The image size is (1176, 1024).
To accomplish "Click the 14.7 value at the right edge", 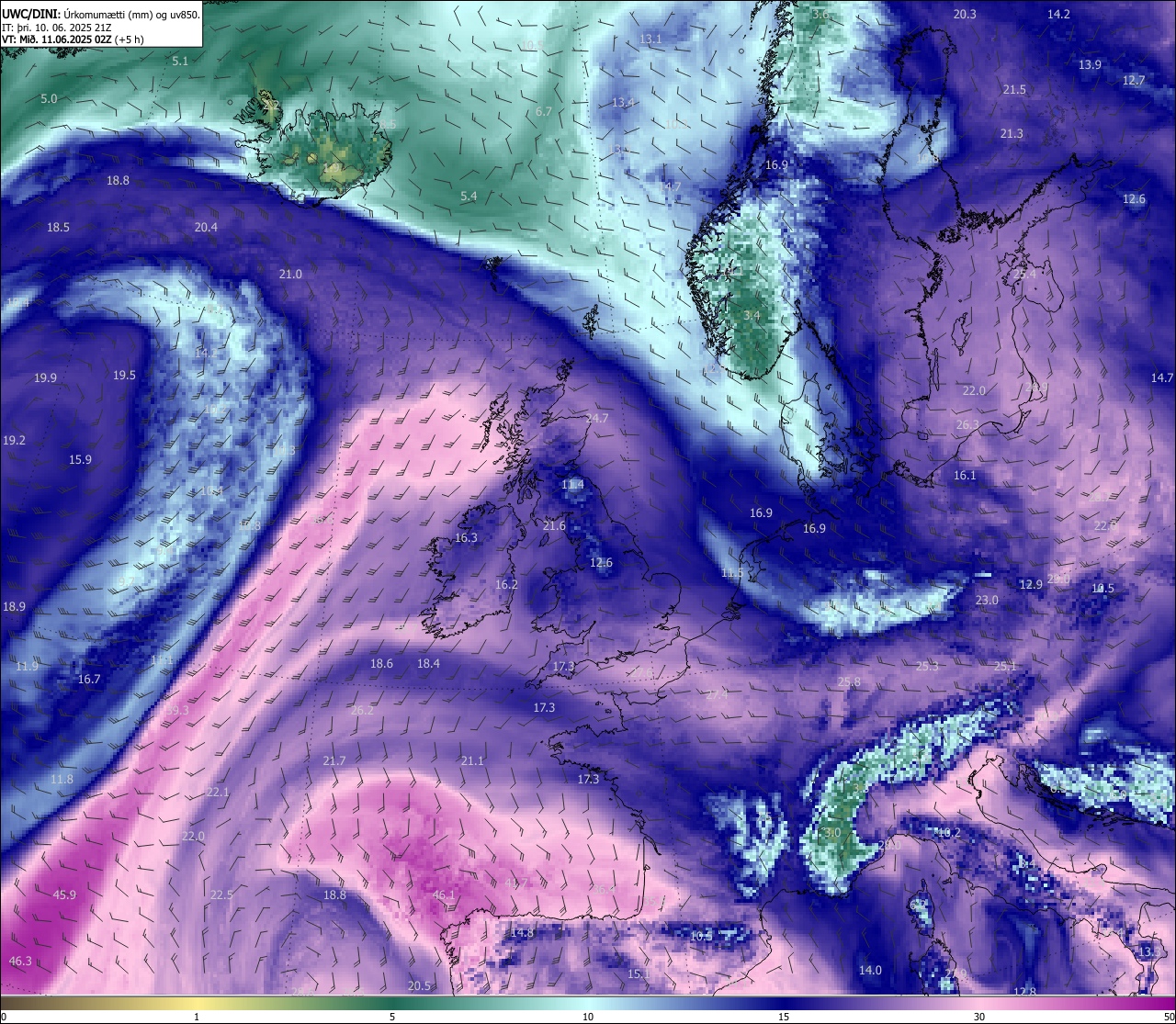I will click(x=1162, y=378).
